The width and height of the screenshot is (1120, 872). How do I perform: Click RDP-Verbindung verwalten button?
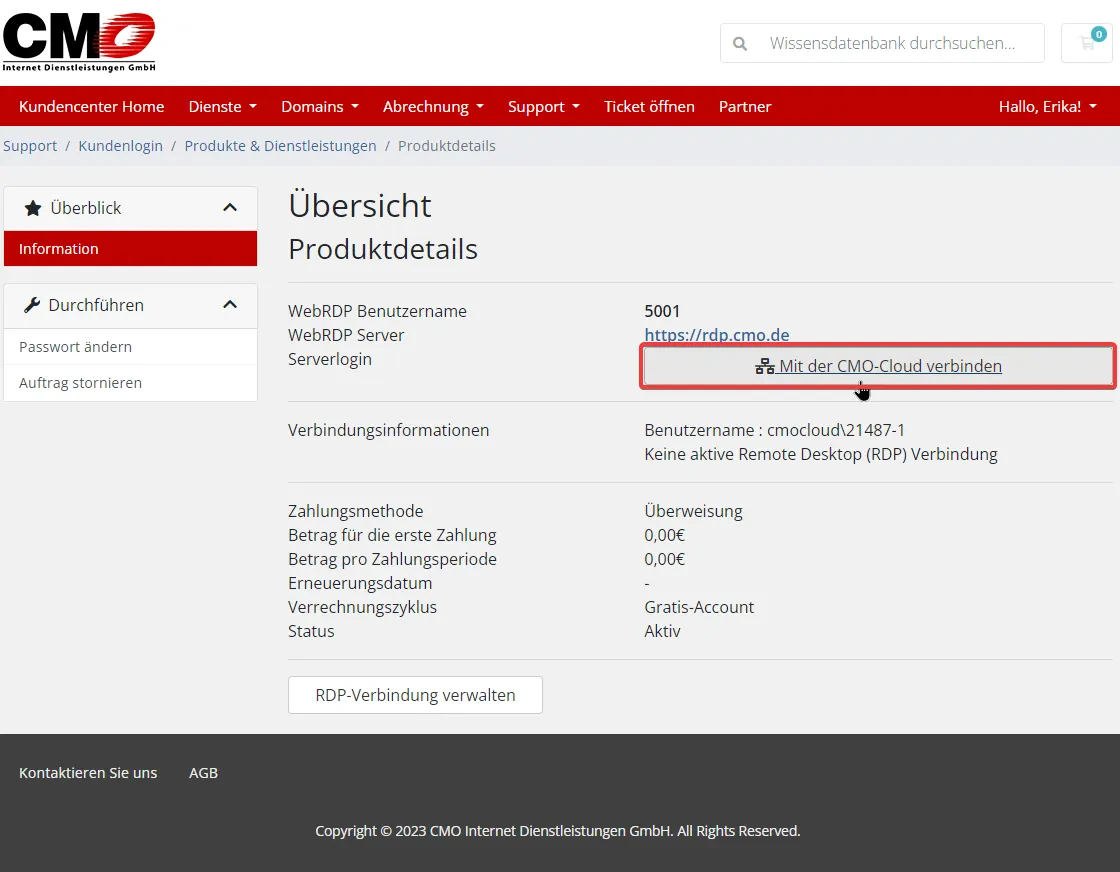click(x=415, y=695)
